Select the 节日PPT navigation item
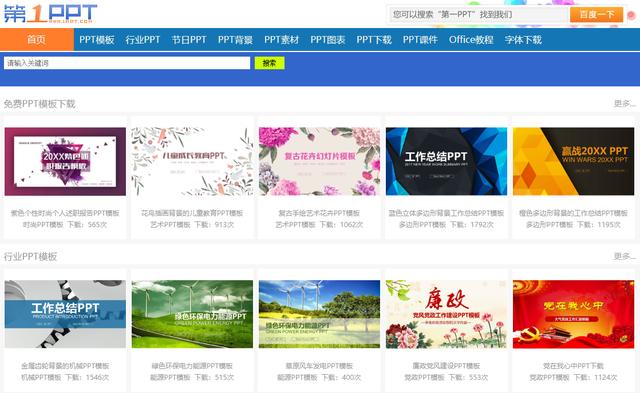The height and width of the screenshot is (393, 640). [x=189, y=40]
